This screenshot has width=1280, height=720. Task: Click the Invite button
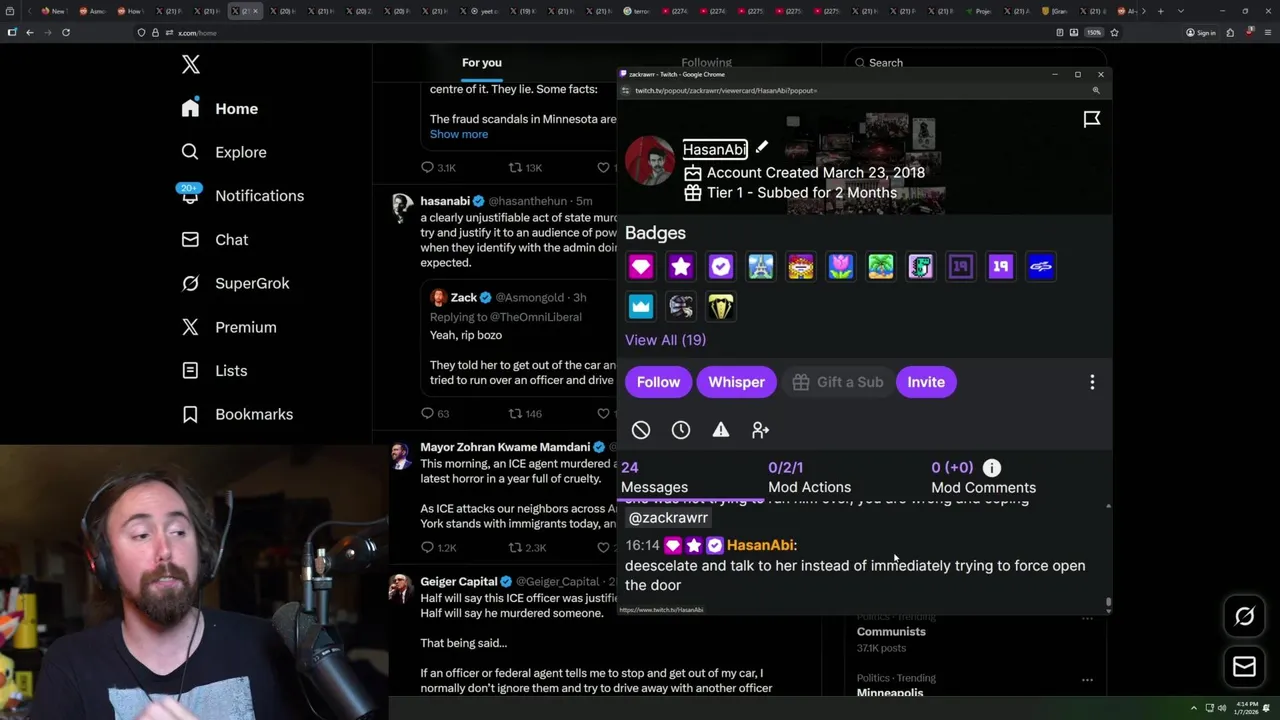click(x=926, y=382)
